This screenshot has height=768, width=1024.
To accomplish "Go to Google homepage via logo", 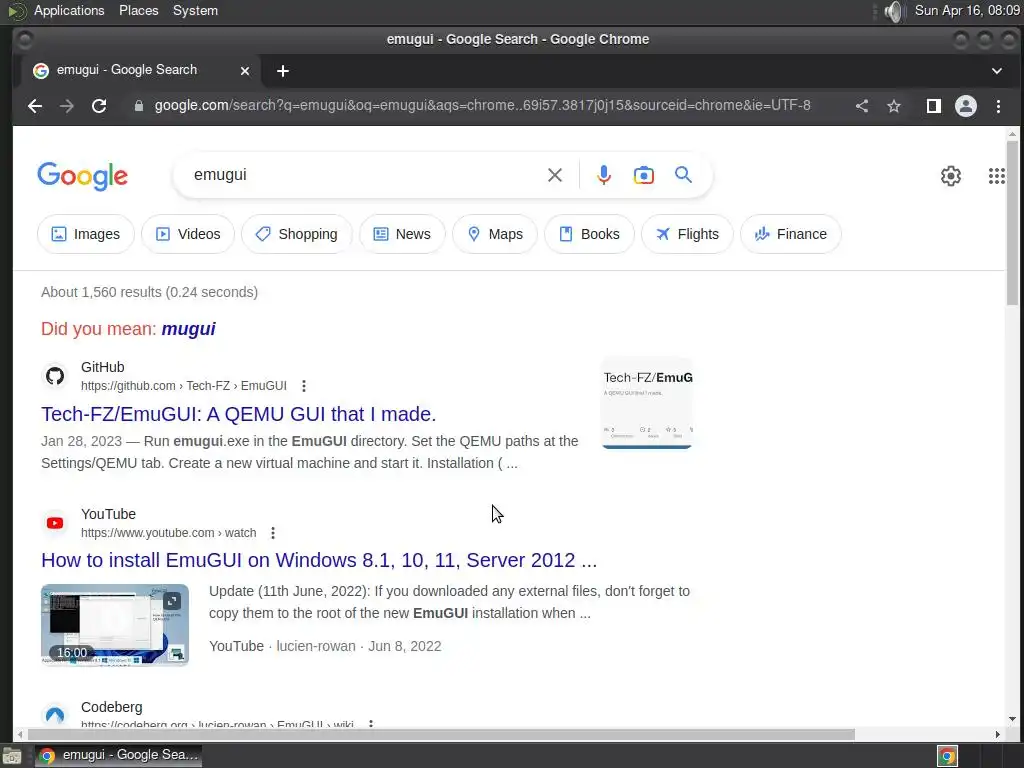I will 82,176.
